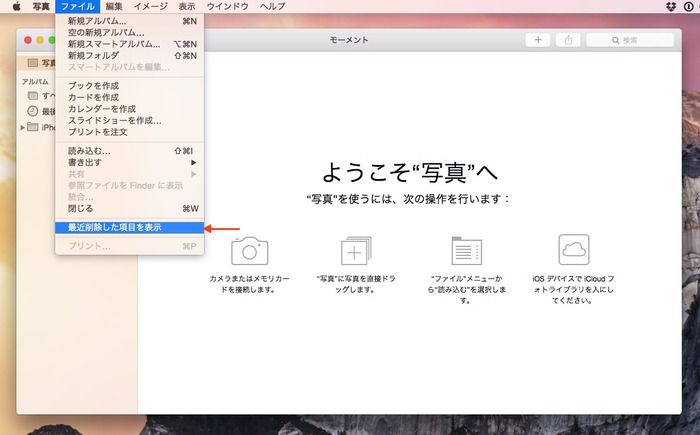Select スライドショーを作成...
The width and height of the screenshot is (700, 435).
pyautogui.click(x=129, y=121)
